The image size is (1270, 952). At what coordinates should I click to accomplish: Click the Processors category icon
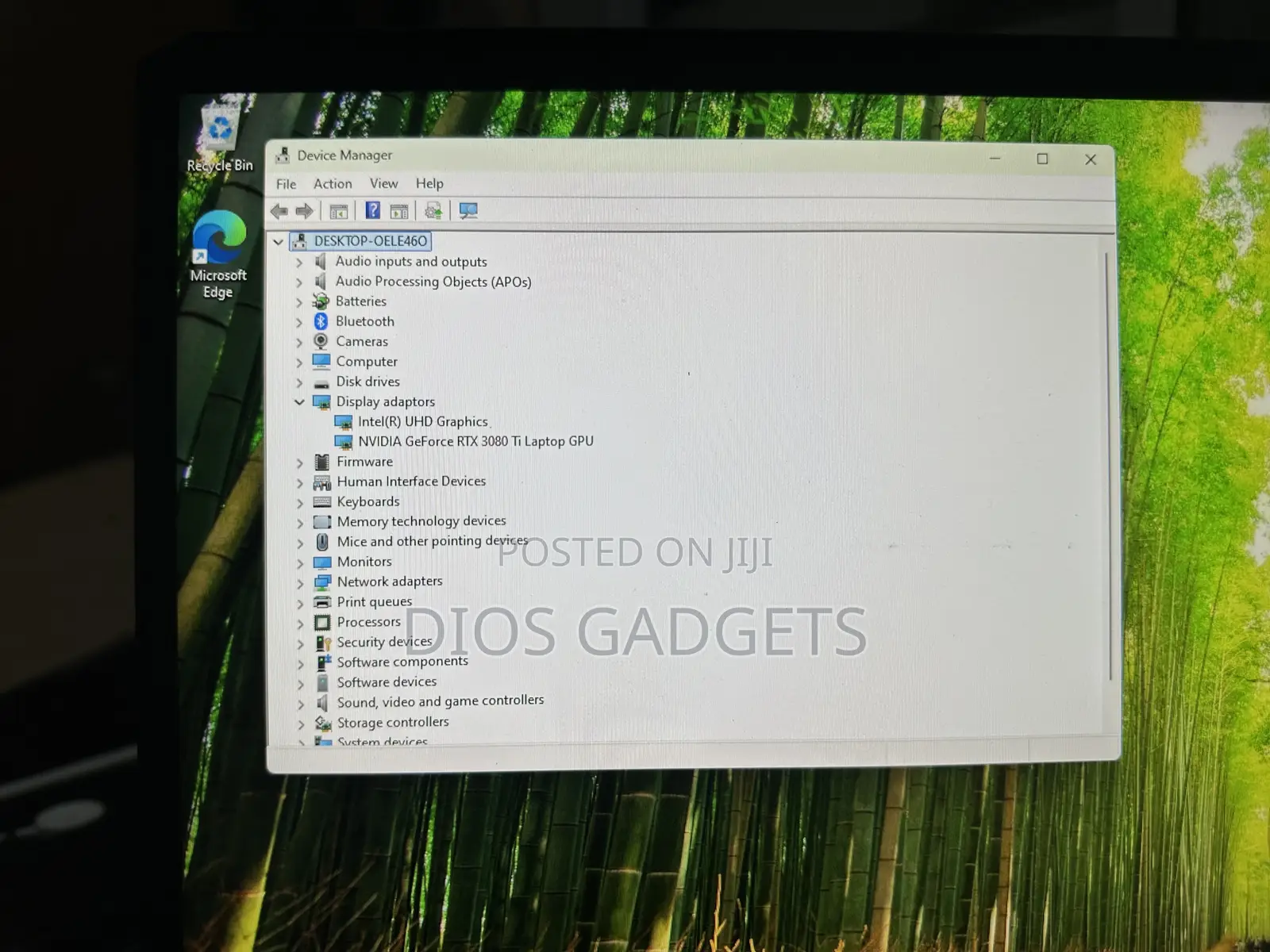pyautogui.click(x=322, y=622)
